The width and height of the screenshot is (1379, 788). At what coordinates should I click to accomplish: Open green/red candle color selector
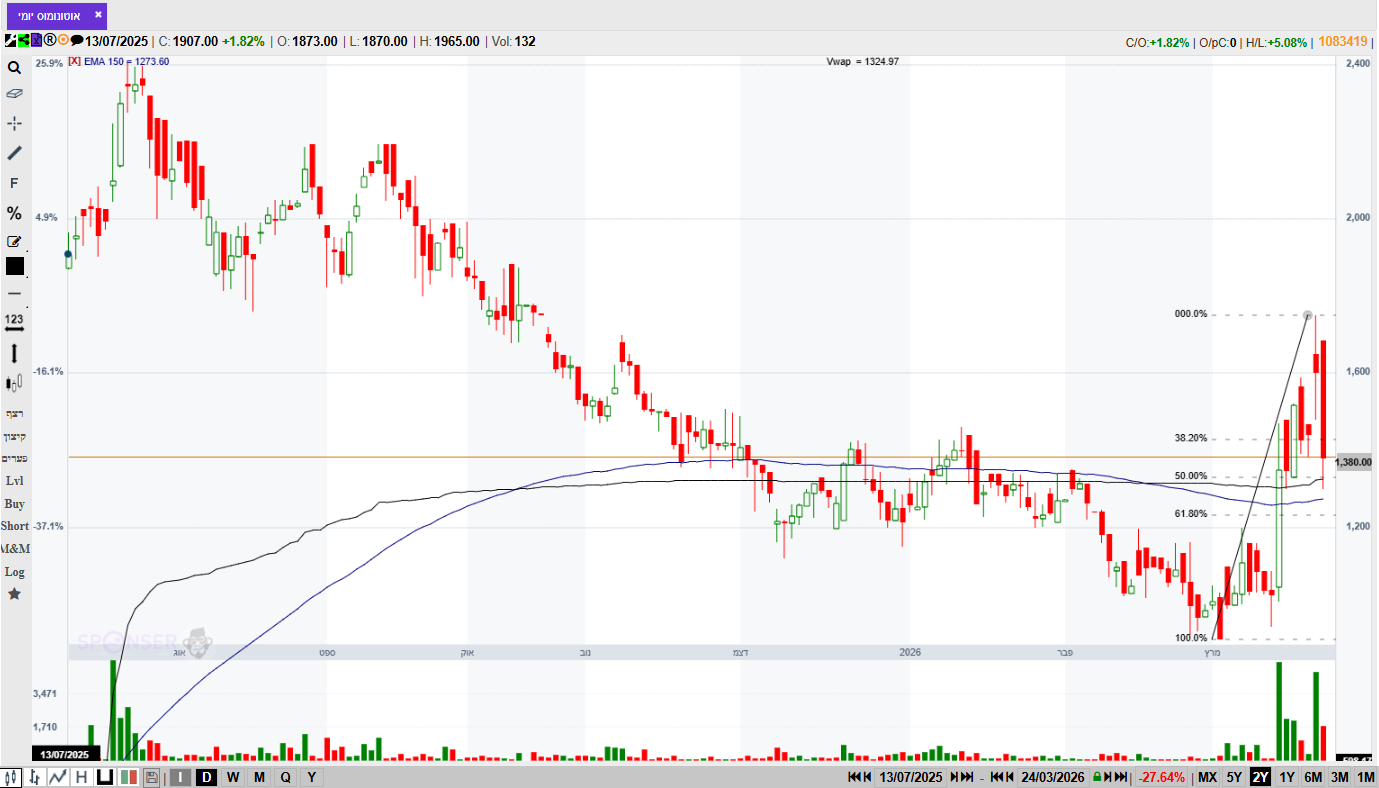pos(128,777)
